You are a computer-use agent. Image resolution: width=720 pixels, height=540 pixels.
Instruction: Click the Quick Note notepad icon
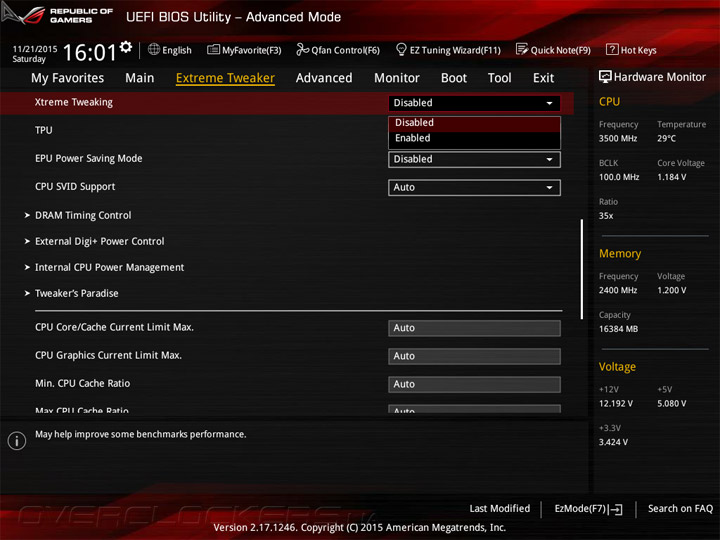coord(522,50)
